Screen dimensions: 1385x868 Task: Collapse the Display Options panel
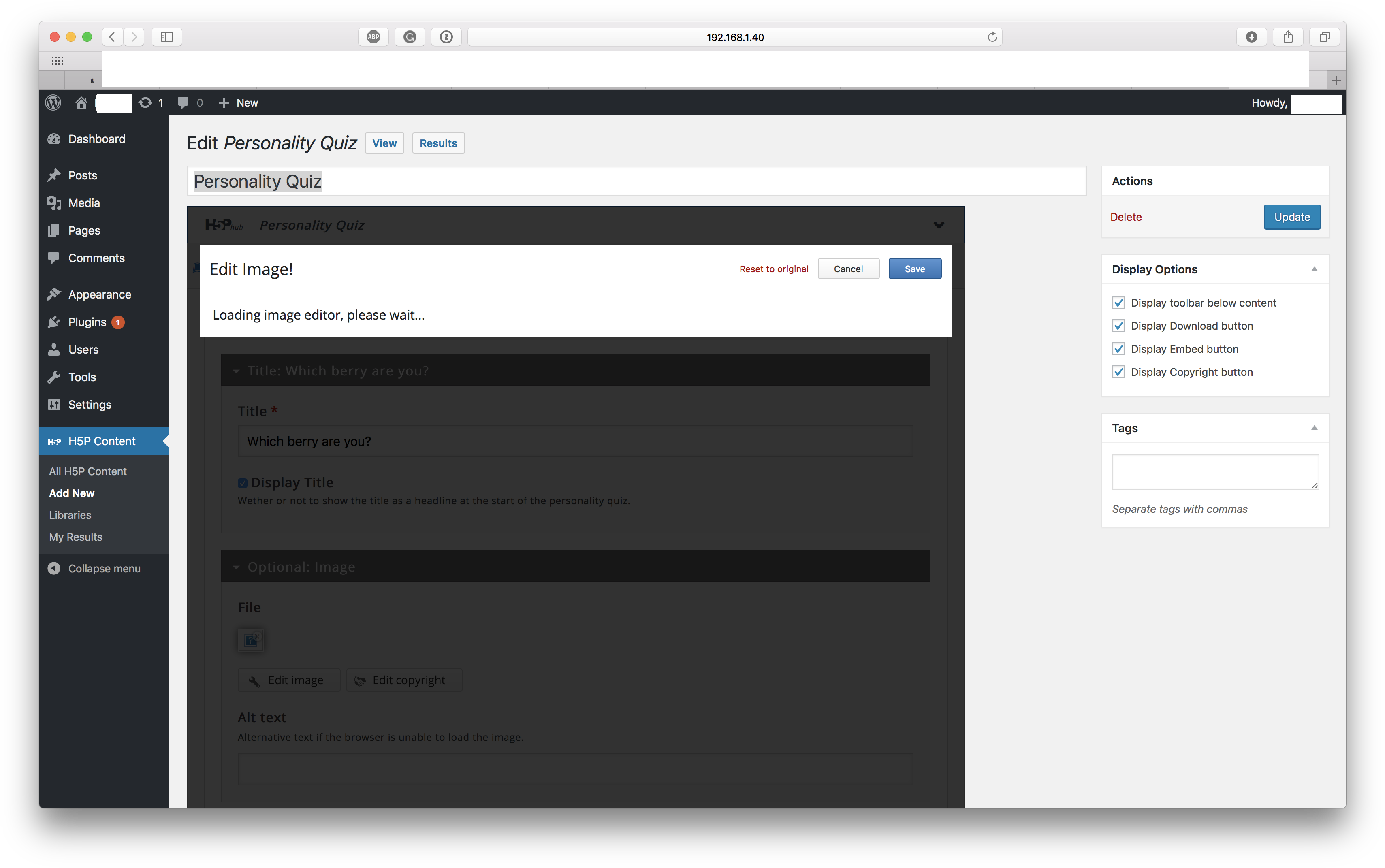(1314, 269)
